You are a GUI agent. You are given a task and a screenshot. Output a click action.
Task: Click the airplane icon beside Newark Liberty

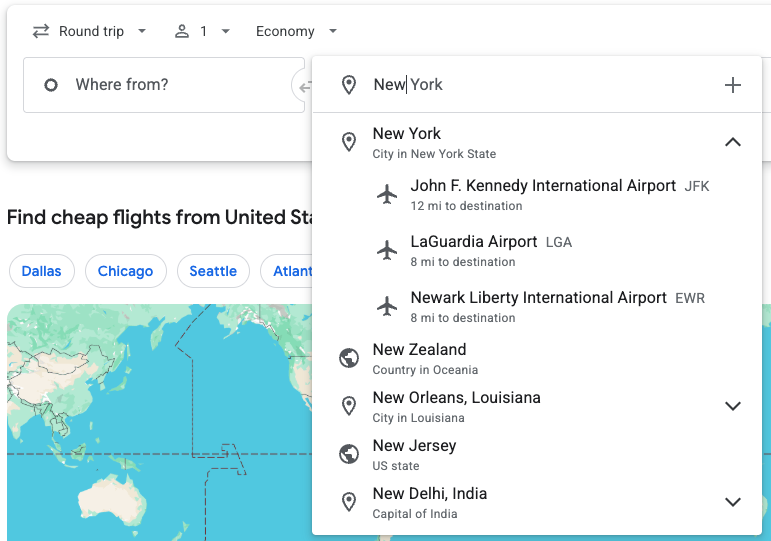tap(387, 306)
